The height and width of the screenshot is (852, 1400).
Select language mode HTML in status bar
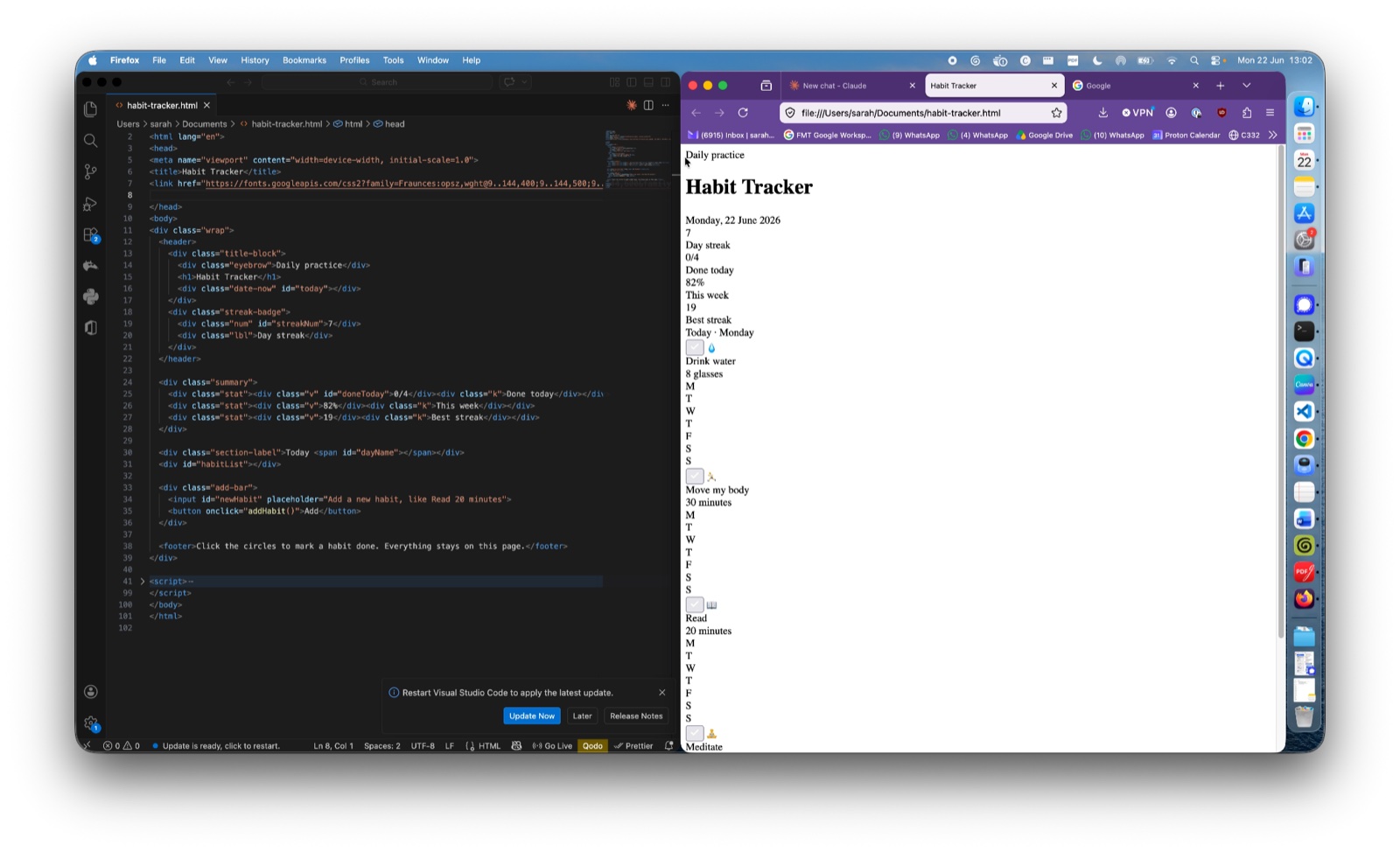pyautogui.click(x=489, y=745)
